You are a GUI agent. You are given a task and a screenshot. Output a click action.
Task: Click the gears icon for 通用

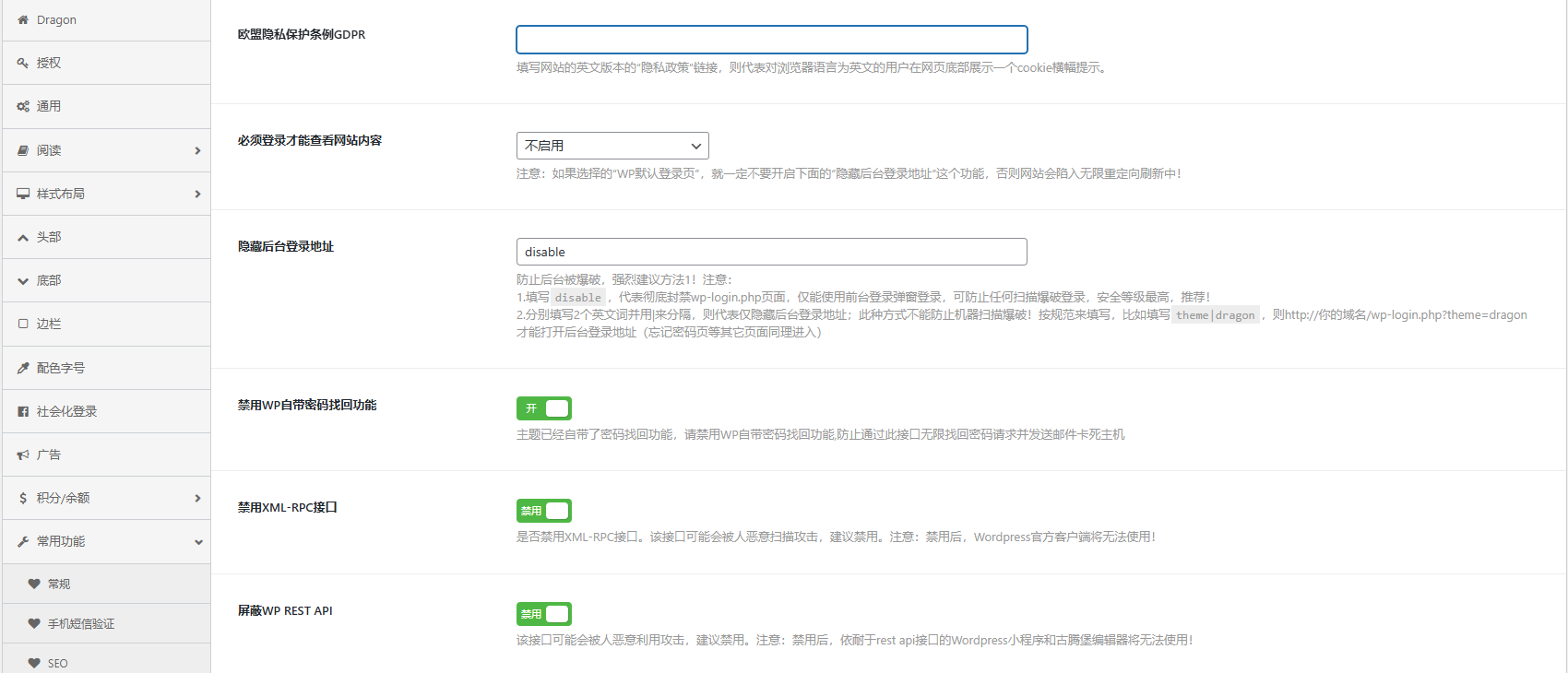(23, 106)
